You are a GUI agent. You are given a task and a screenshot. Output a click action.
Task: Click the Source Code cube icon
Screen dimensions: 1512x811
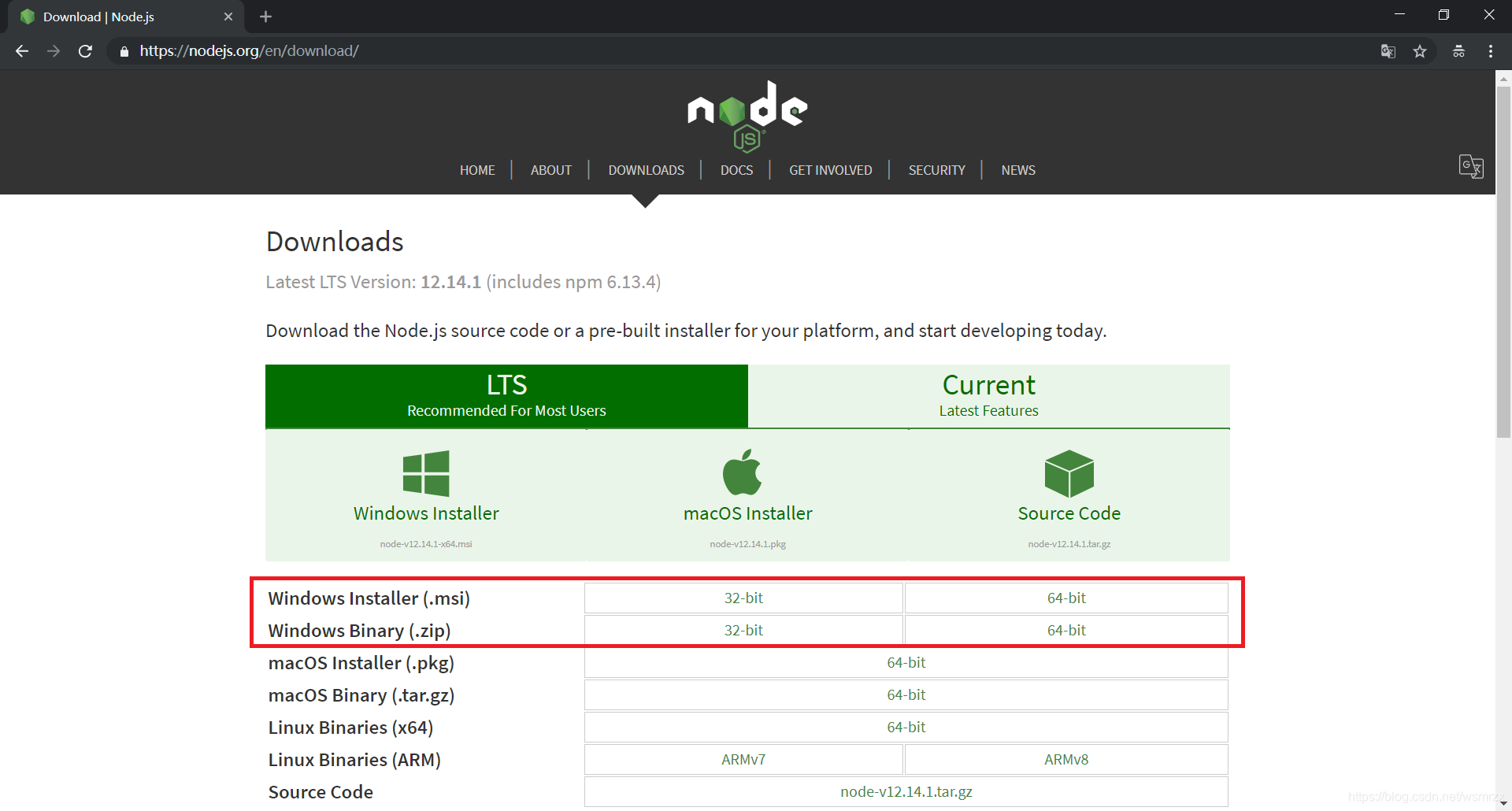tap(1069, 473)
